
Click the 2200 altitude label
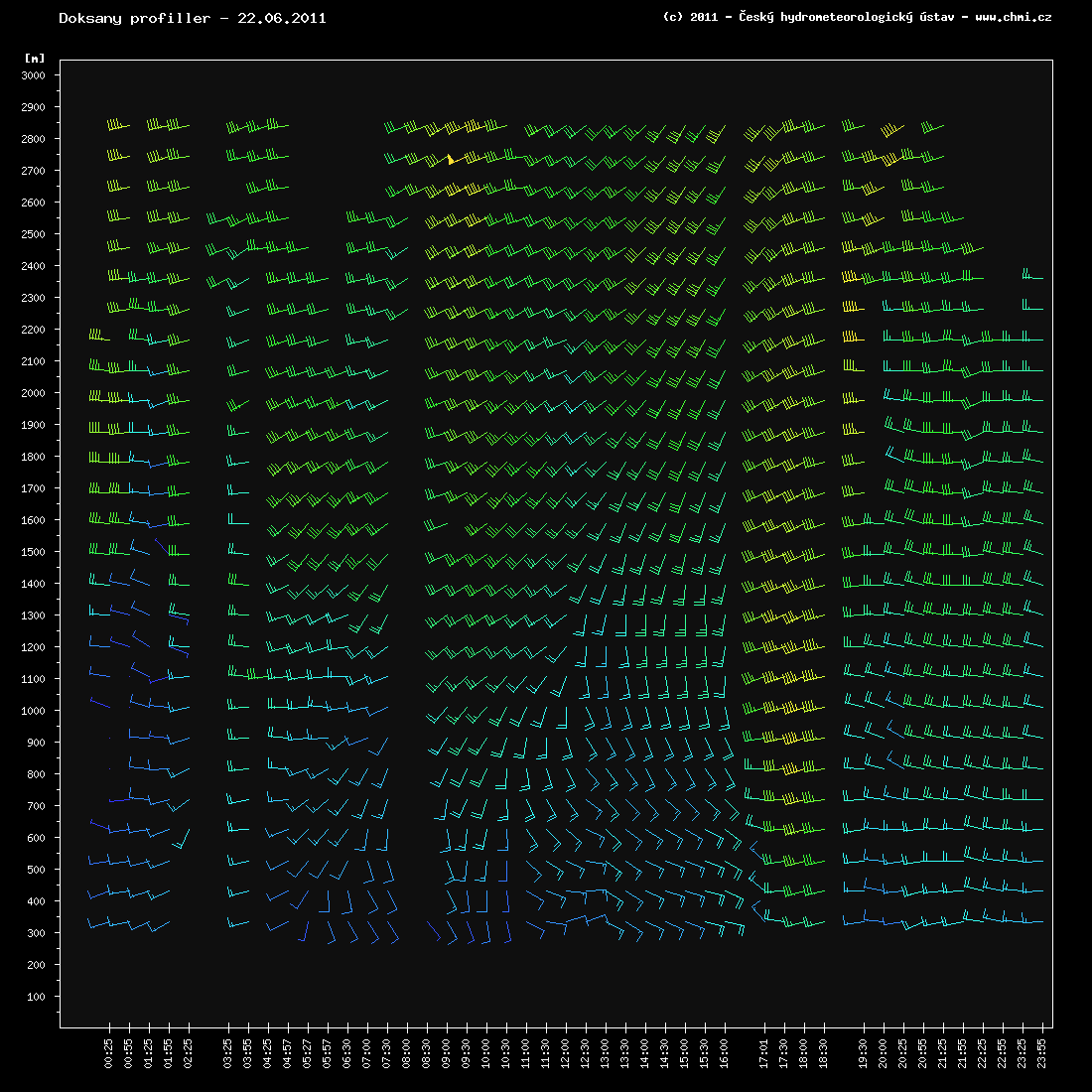(x=34, y=331)
